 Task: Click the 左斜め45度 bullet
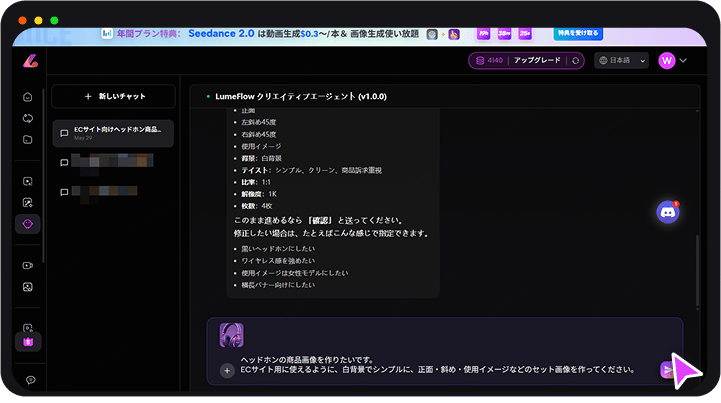coord(259,122)
